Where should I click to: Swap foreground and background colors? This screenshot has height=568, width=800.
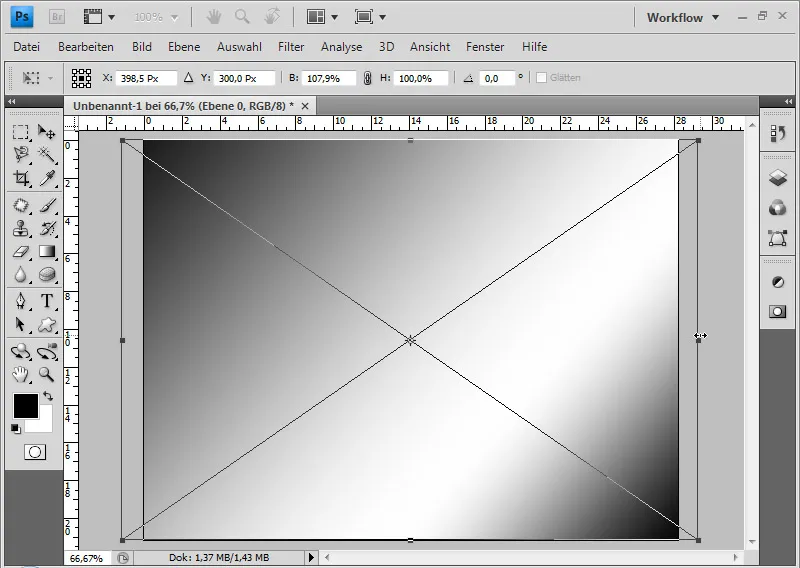click(48, 396)
